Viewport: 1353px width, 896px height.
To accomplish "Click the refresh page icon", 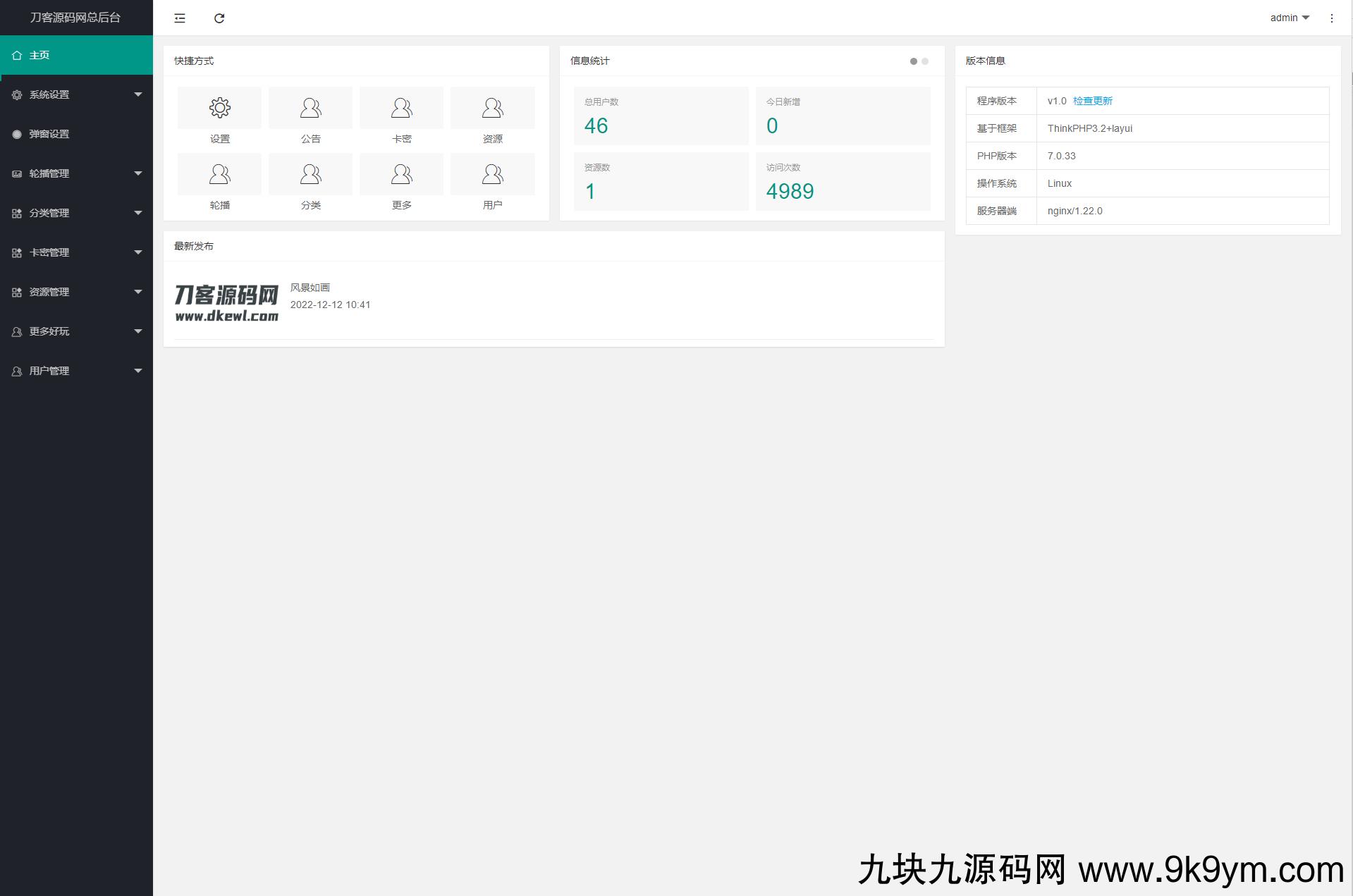I will click(219, 18).
